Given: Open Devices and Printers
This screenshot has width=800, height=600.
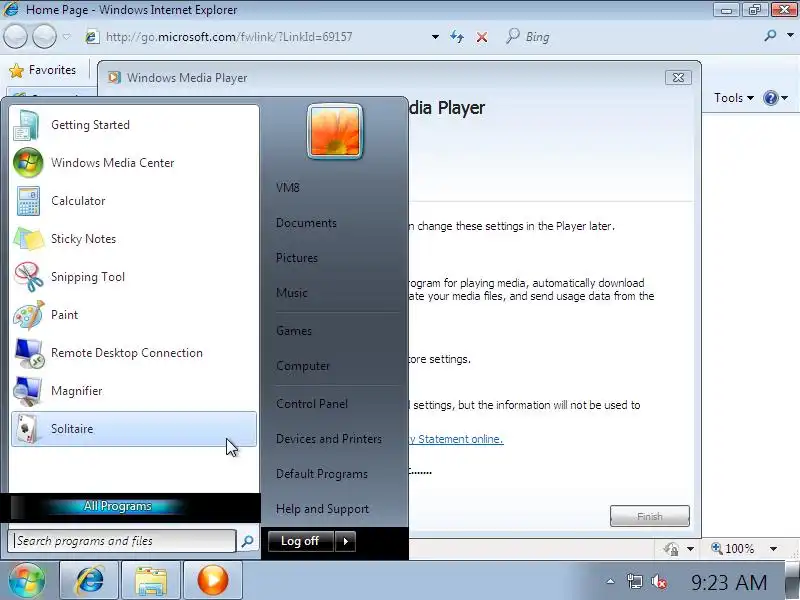Looking at the screenshot, I should coord(329,439).
